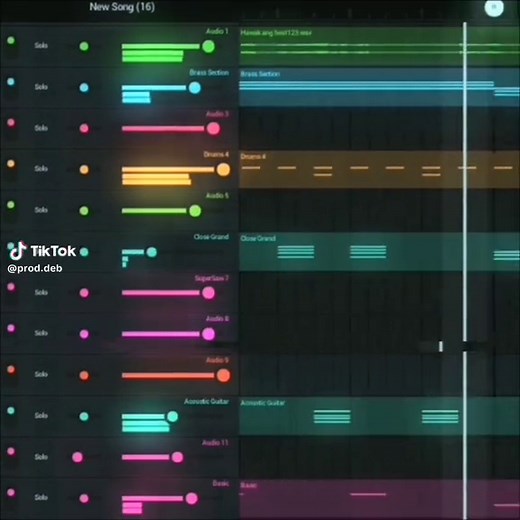Grab the Audio 8 volume fader knob
Viewport: 520px width, 520px height.
coord(209,334)
